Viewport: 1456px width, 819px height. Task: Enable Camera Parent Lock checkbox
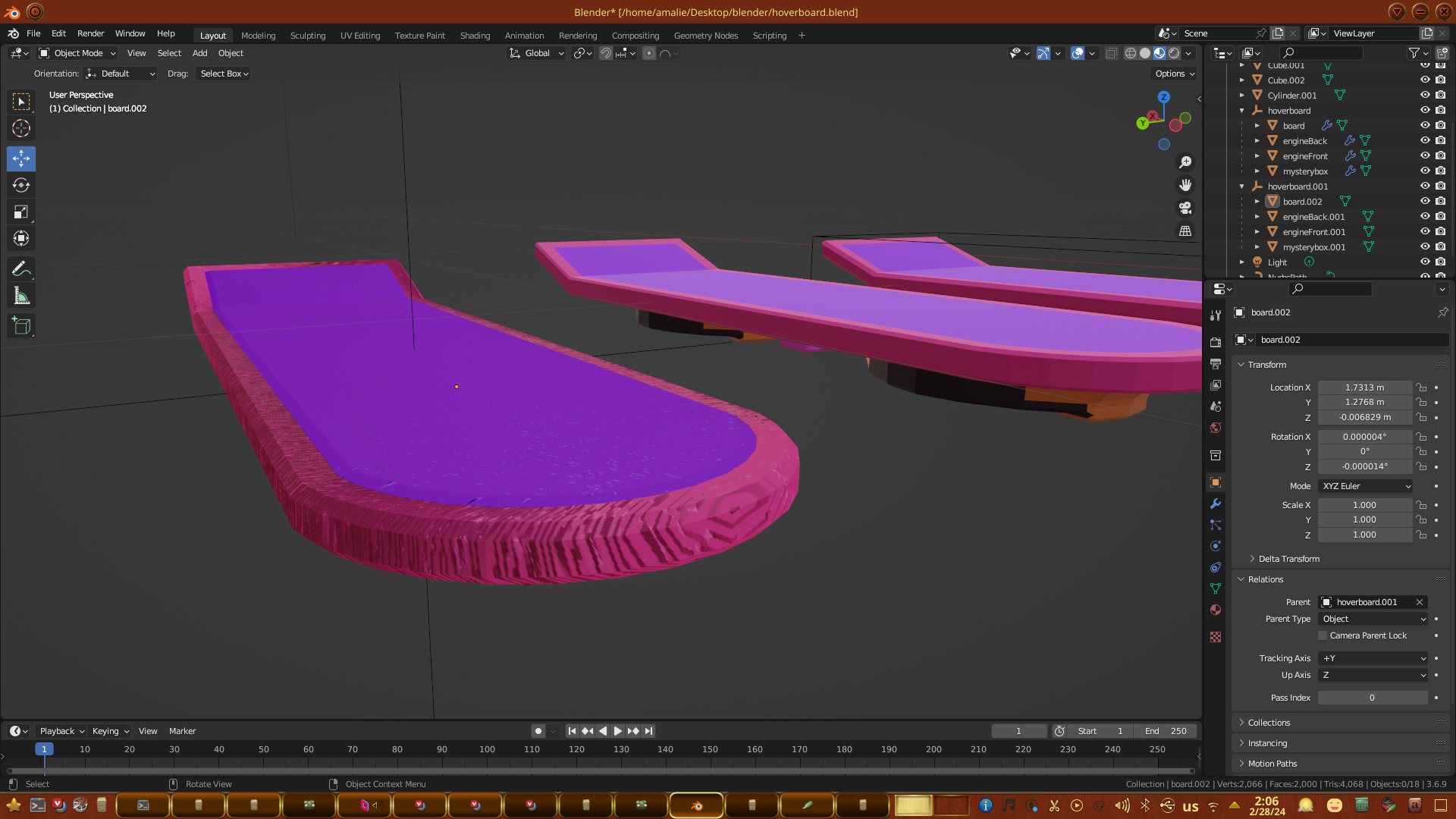pos(1323,635)
